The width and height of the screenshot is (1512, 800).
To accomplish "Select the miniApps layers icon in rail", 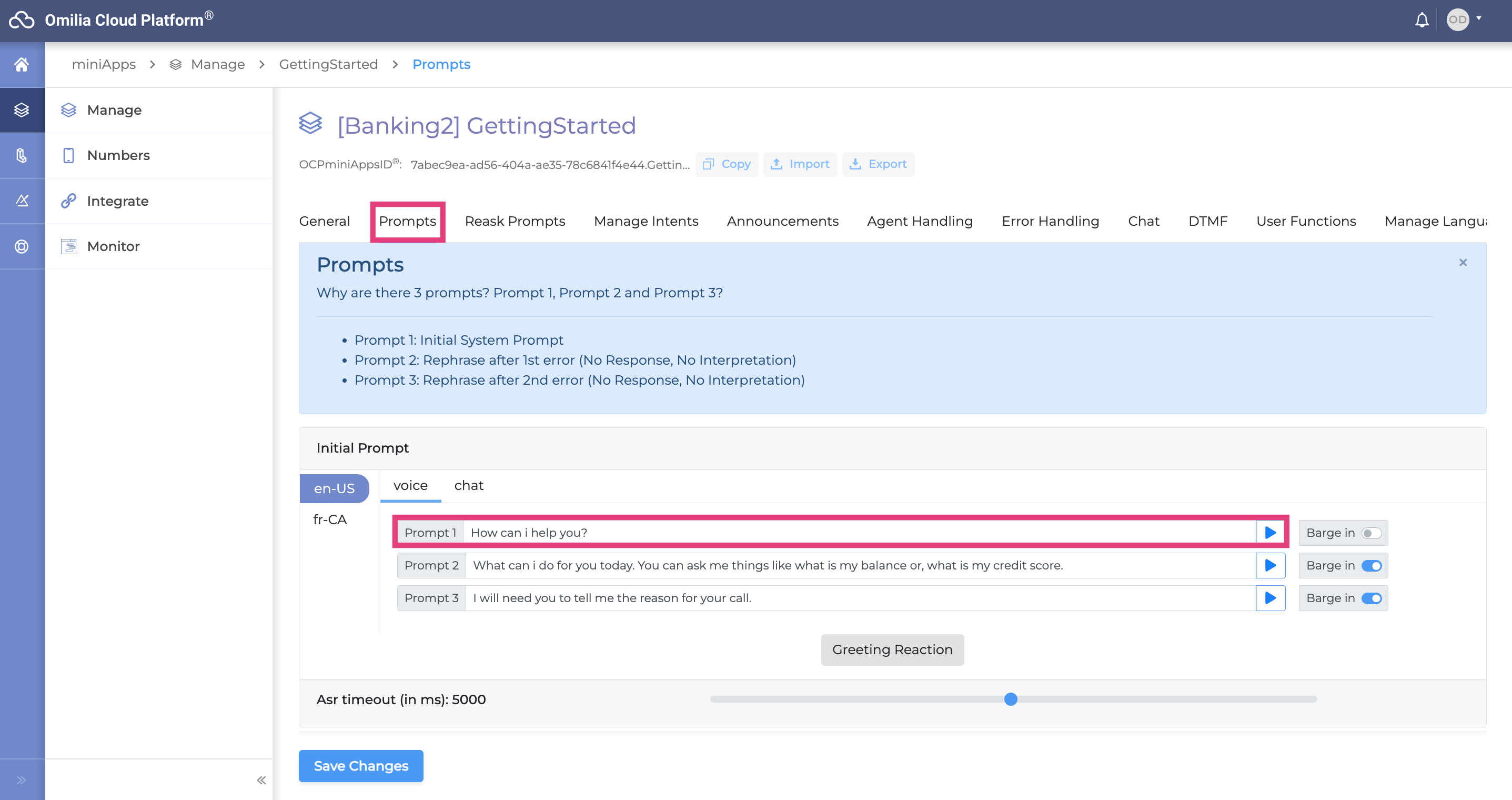I will 22,110.
